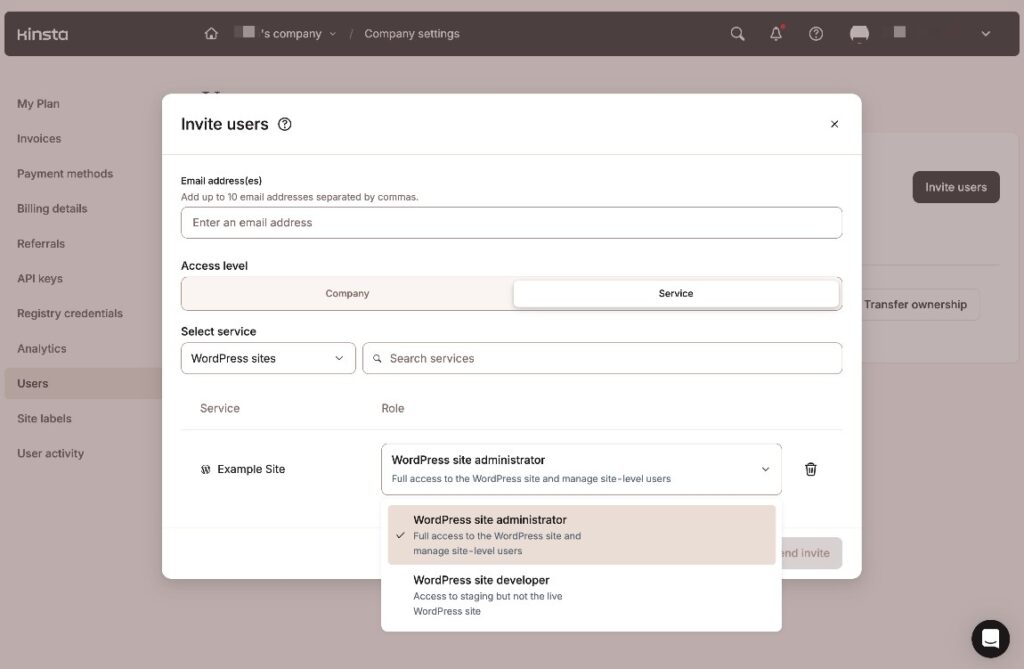The image size is (1024, 669).
Task: Click the home icon in the breadcrumb
Action: pyautogui.click(x=211, y=33)
